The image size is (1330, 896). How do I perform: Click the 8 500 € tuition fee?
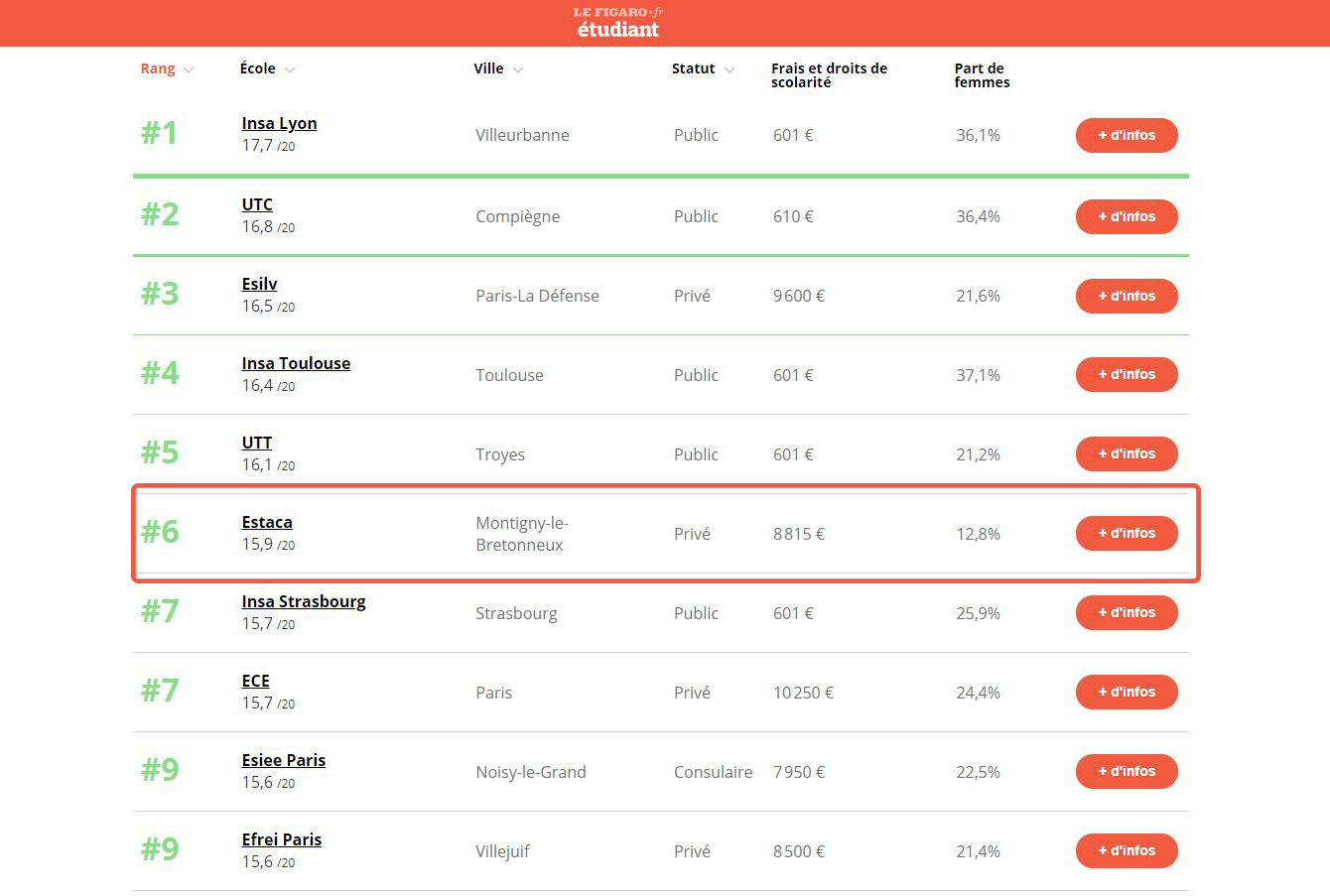pyautogui.click(x=799, y=851)
